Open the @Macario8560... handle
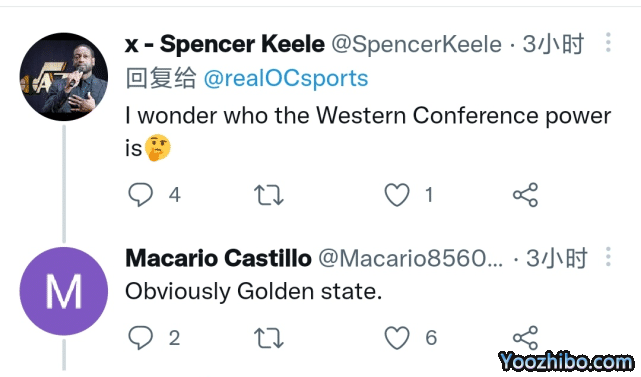The image size is (641, 377). tap(410, 258)
